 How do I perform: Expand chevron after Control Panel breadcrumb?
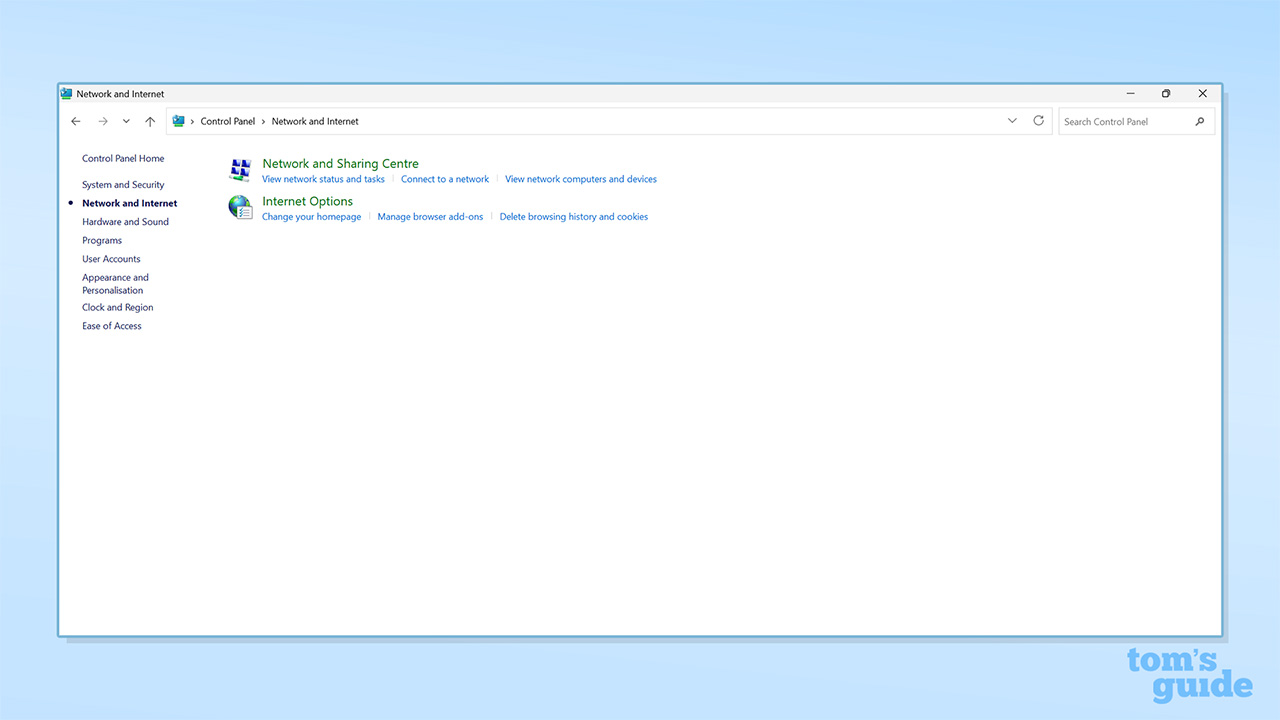pos(264,122)
